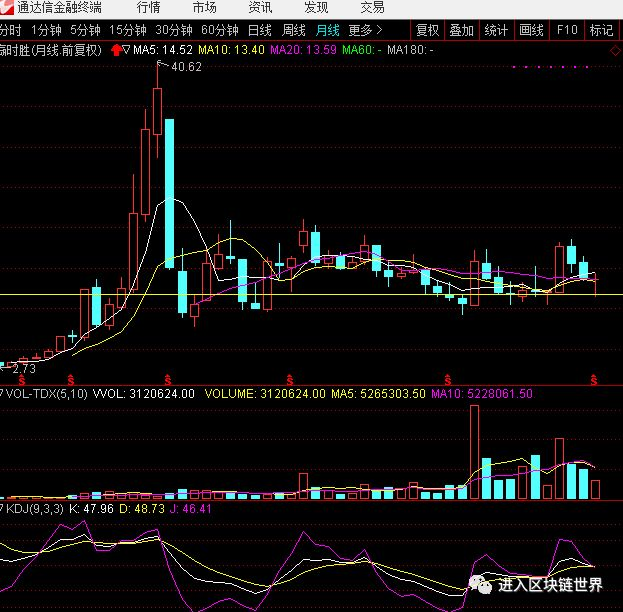Click the volume MA10: 5228061.50 label

pyautogui.click(x=482, y=394)
